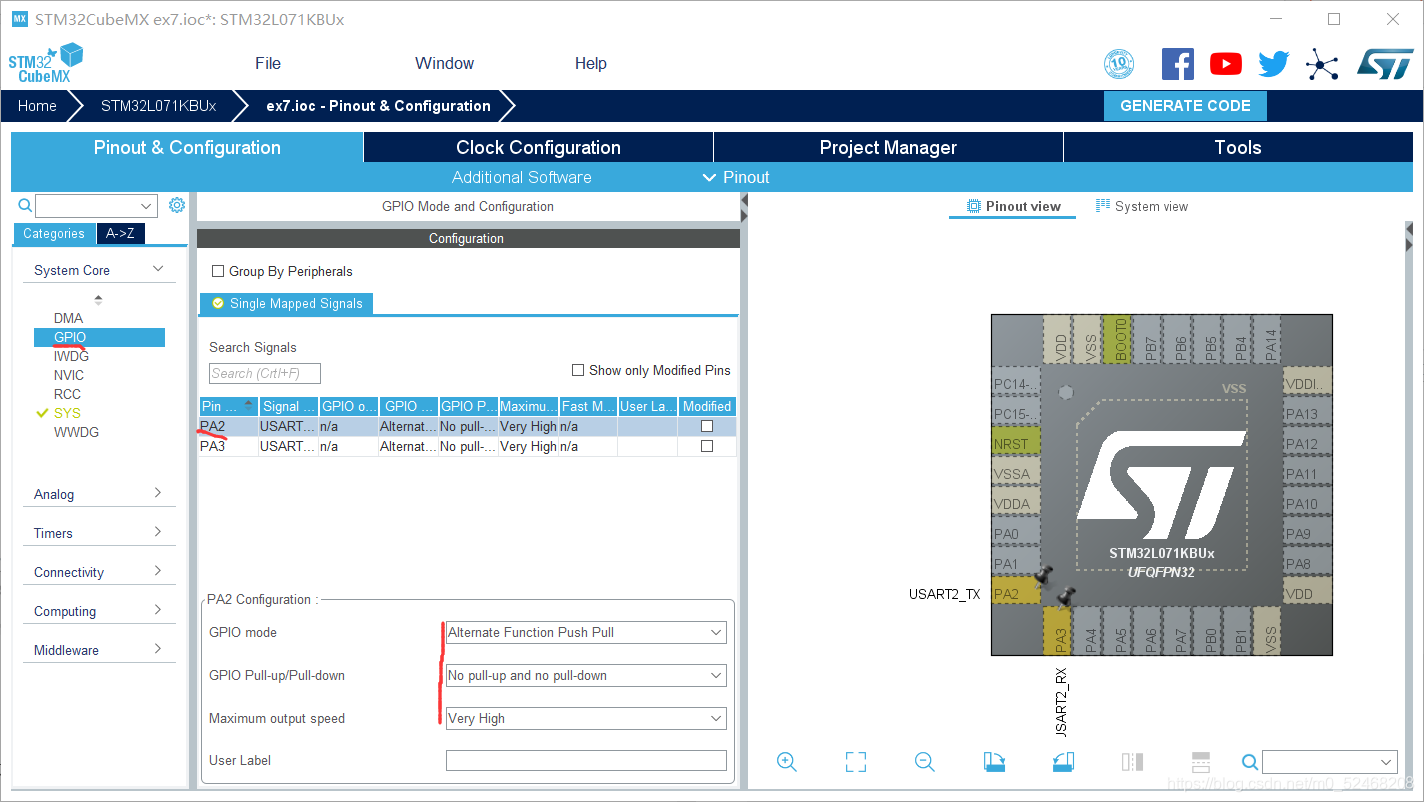This screenshot has height=802, width=1424.
Task: Select DMA in System Core list
Action: (68, 318)
